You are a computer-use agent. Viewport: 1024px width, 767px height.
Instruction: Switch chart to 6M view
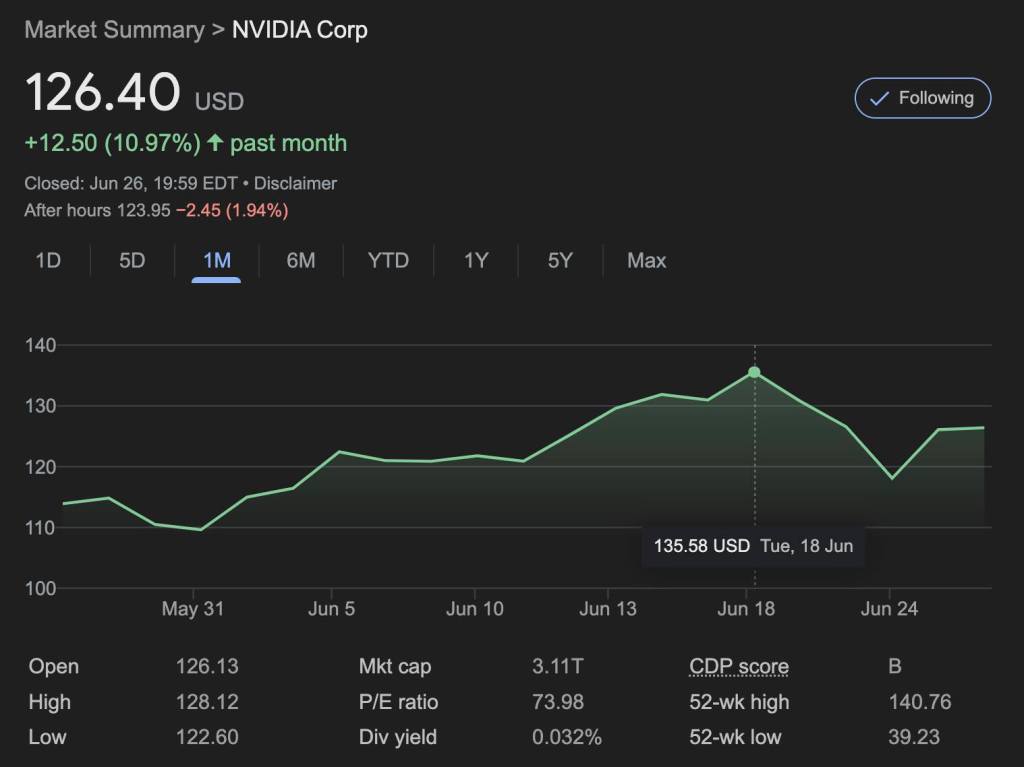tap(300, 261)
